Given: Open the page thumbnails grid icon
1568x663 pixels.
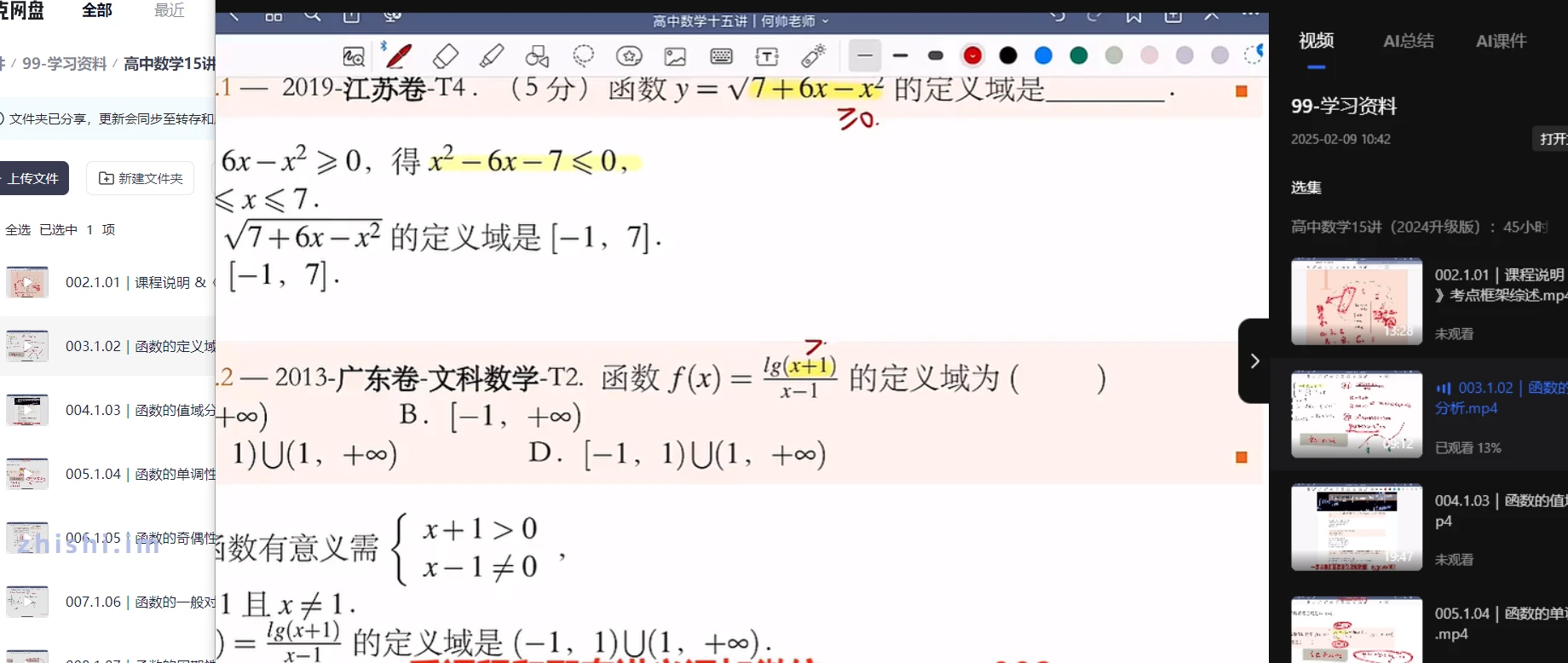Looking at the screenshot, I should (x=274, y=16).
